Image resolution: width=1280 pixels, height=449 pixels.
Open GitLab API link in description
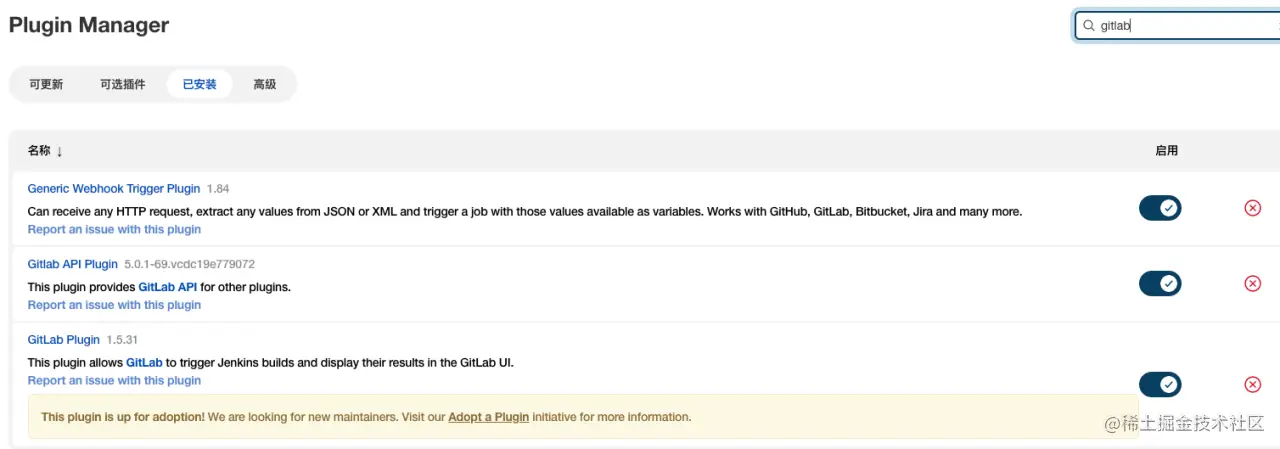167,287
